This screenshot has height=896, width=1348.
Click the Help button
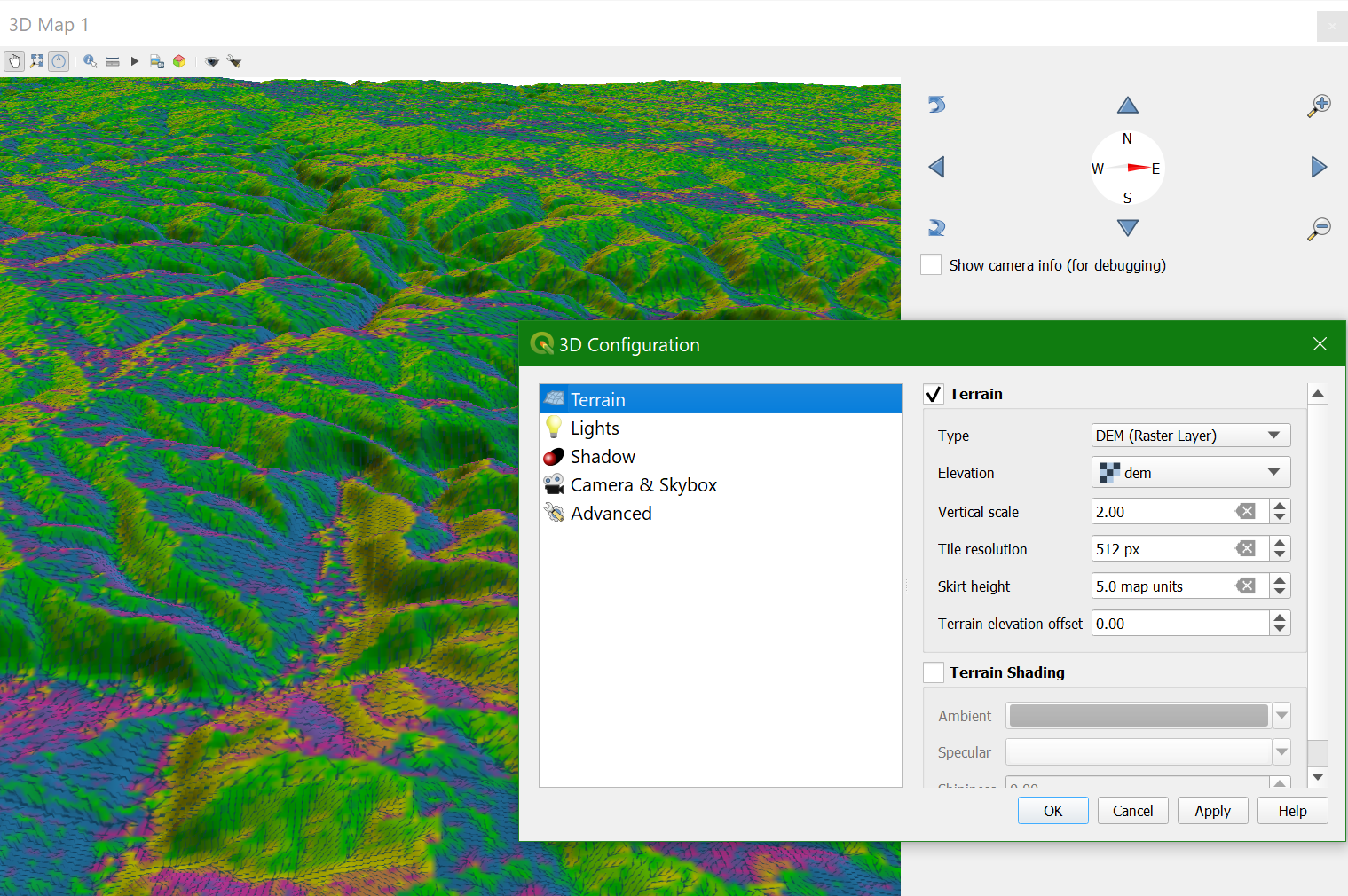tap(1293, 811)
